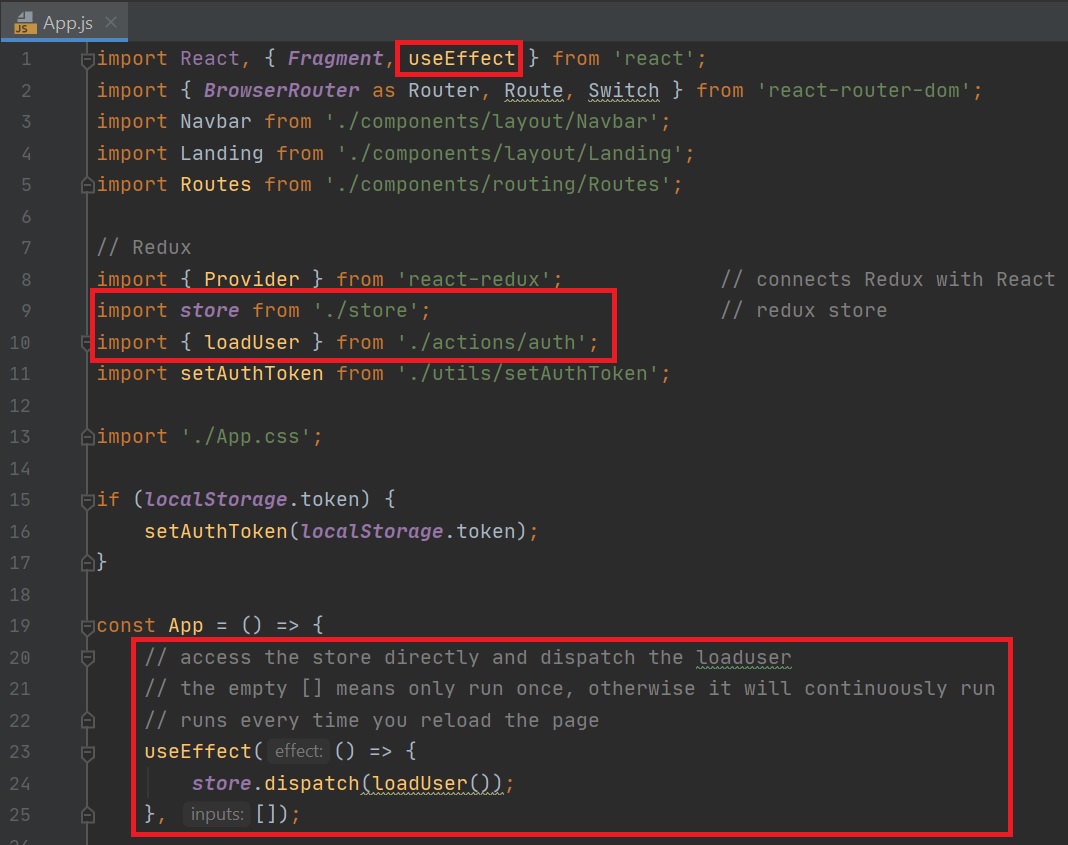
Task: Click the 'inputs:' parameter hint
Action: click(x=217, y=815)
